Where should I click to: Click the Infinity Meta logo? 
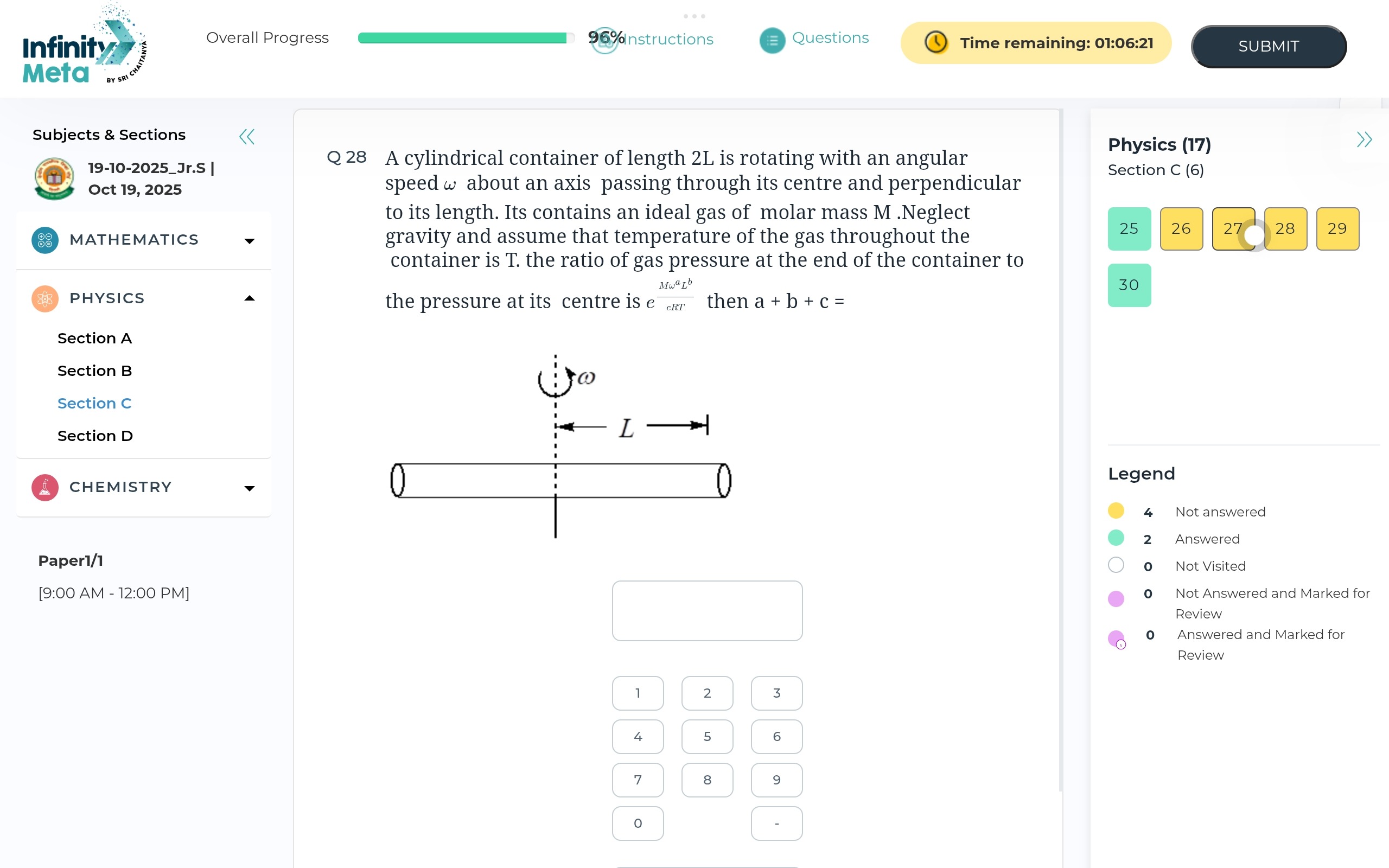[84, 46]
